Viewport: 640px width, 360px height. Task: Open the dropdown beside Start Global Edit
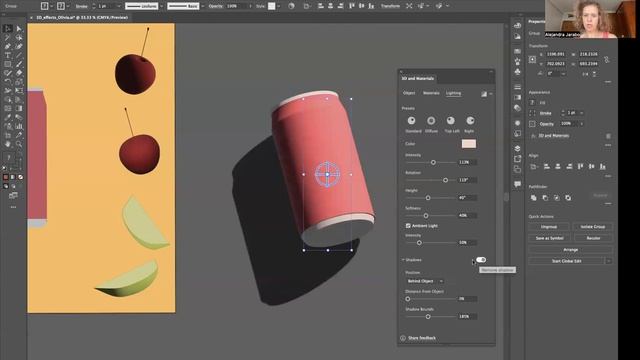click(x=608, y=261)
